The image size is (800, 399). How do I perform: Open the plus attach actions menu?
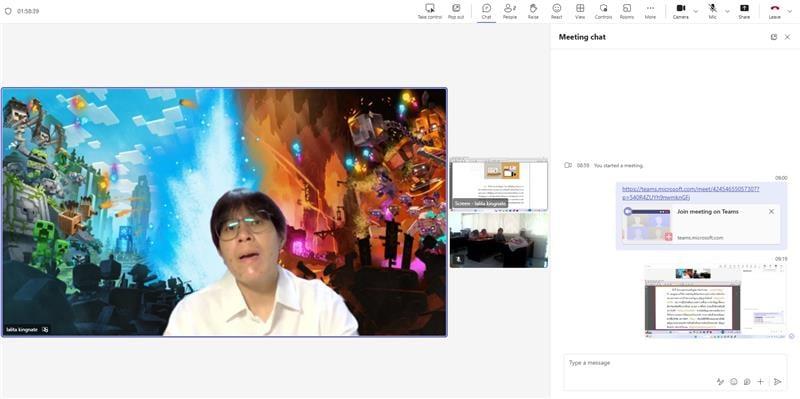[x=760, y=382]
